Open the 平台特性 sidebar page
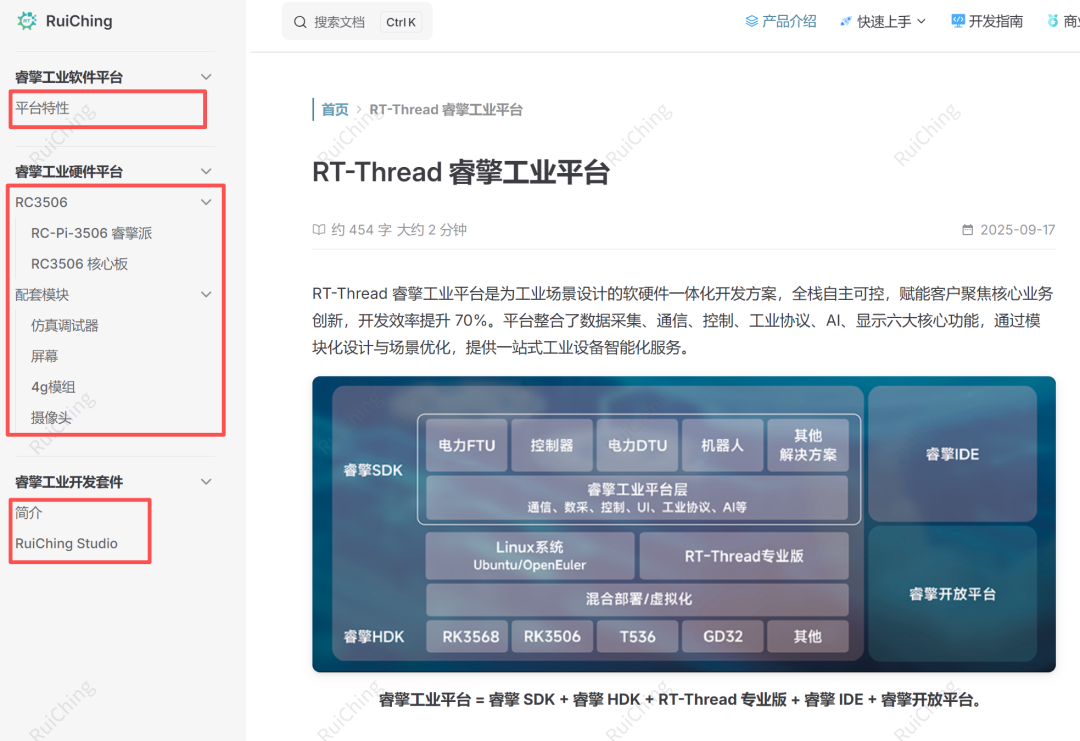 coord(43,108)
